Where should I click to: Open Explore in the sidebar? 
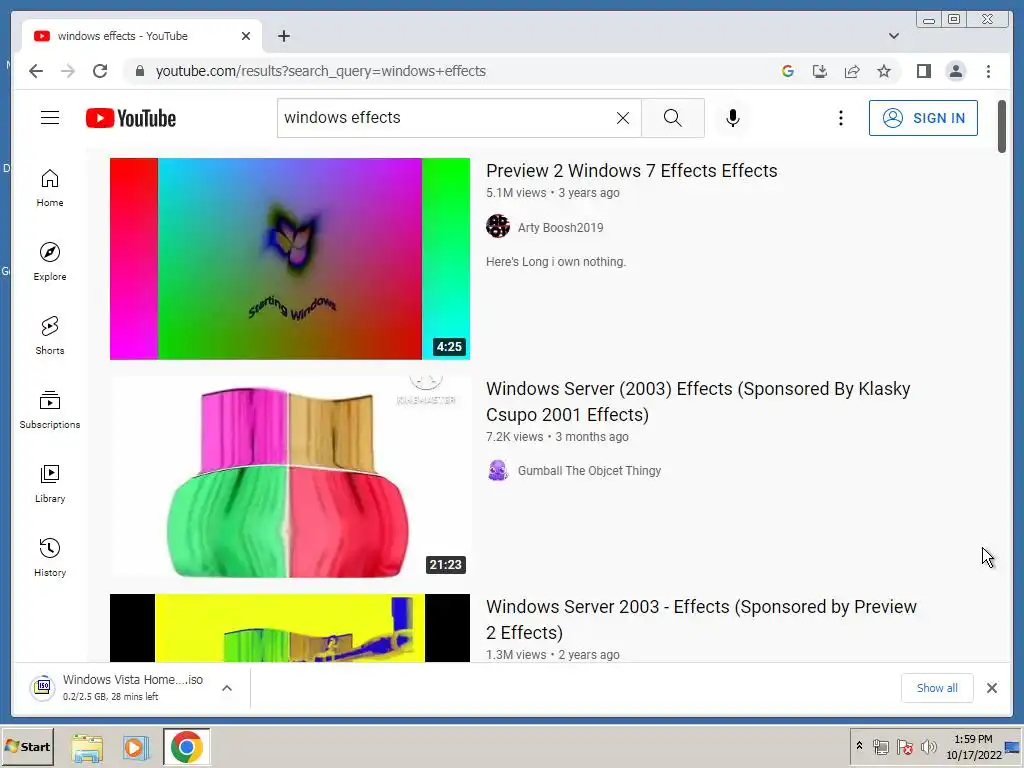pos(50,262)
